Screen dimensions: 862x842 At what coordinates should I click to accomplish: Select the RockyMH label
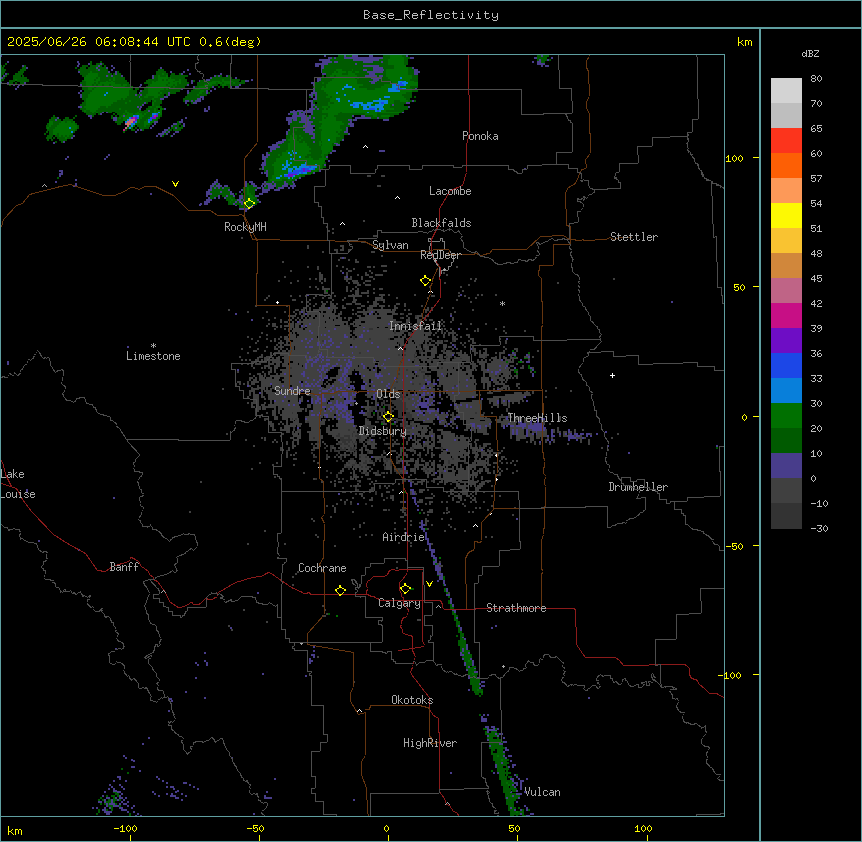click(245, 227)
